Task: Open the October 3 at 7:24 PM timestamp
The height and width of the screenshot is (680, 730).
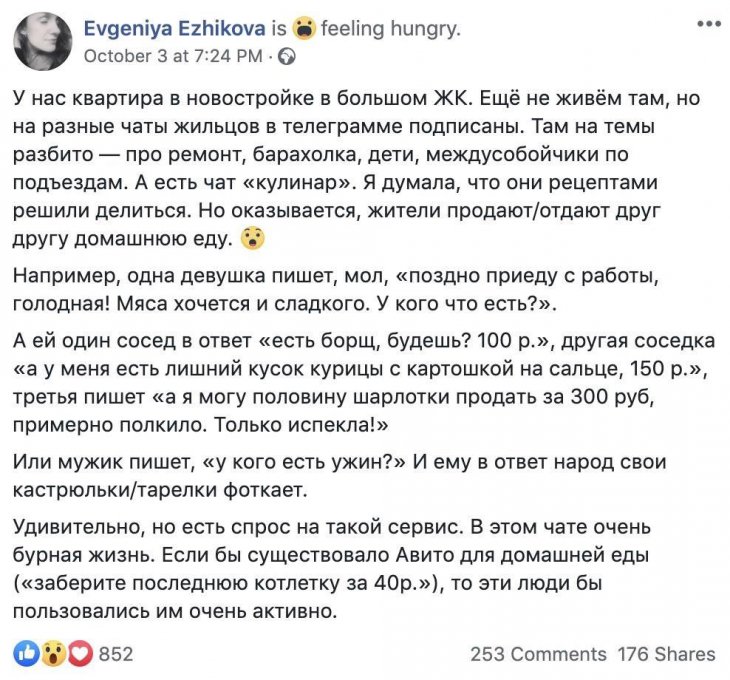Action: click(x=173, y=57)
